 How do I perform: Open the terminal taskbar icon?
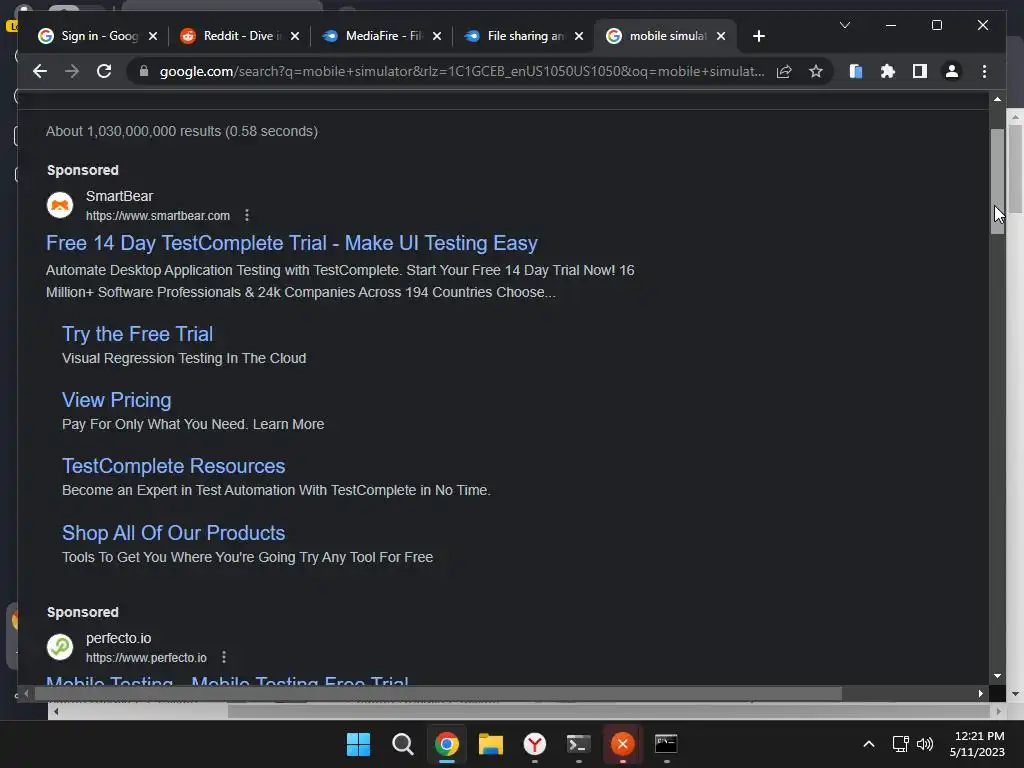click(x=579, y=744)
